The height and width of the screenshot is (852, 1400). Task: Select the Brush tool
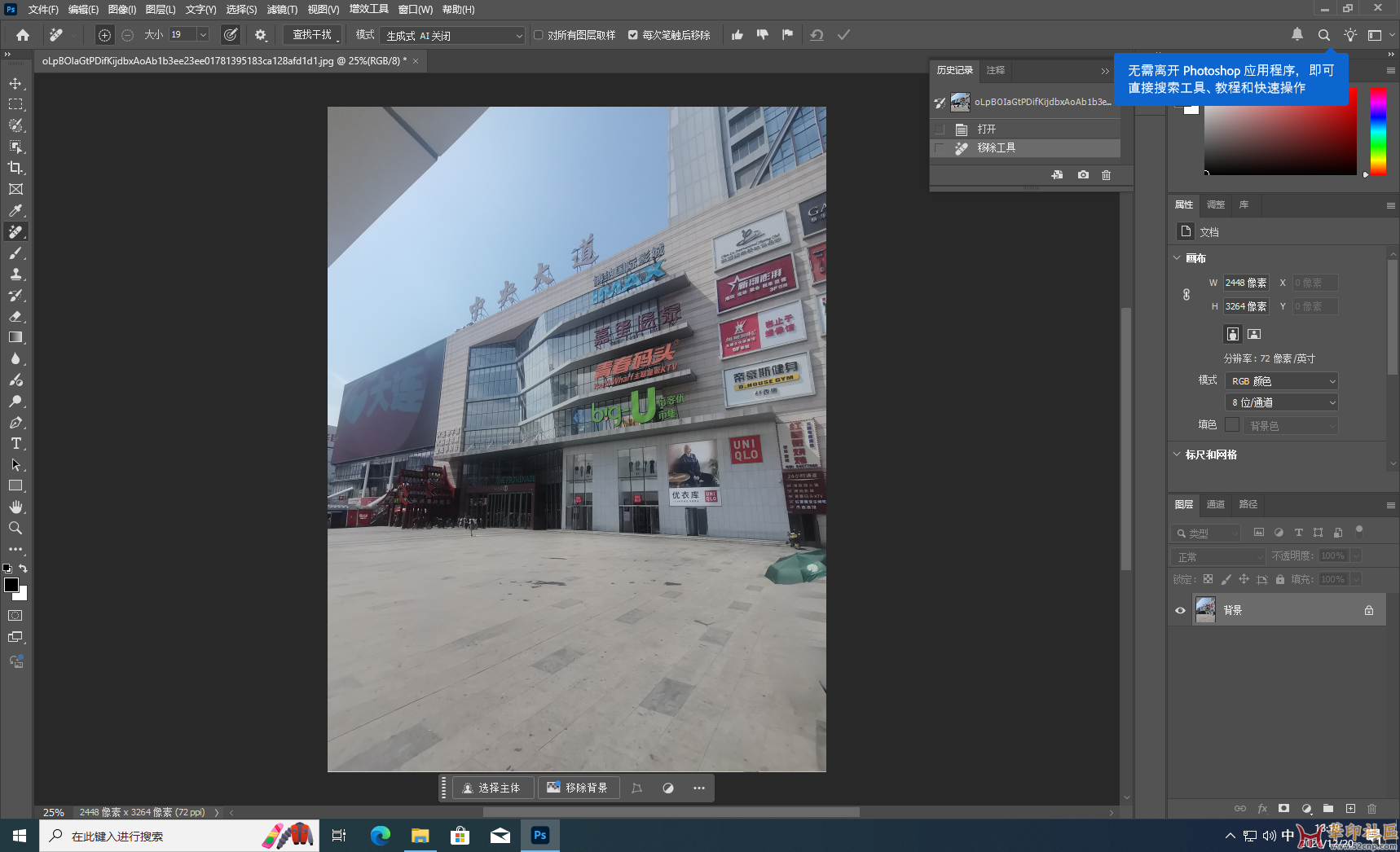click(x=15, y=253)
